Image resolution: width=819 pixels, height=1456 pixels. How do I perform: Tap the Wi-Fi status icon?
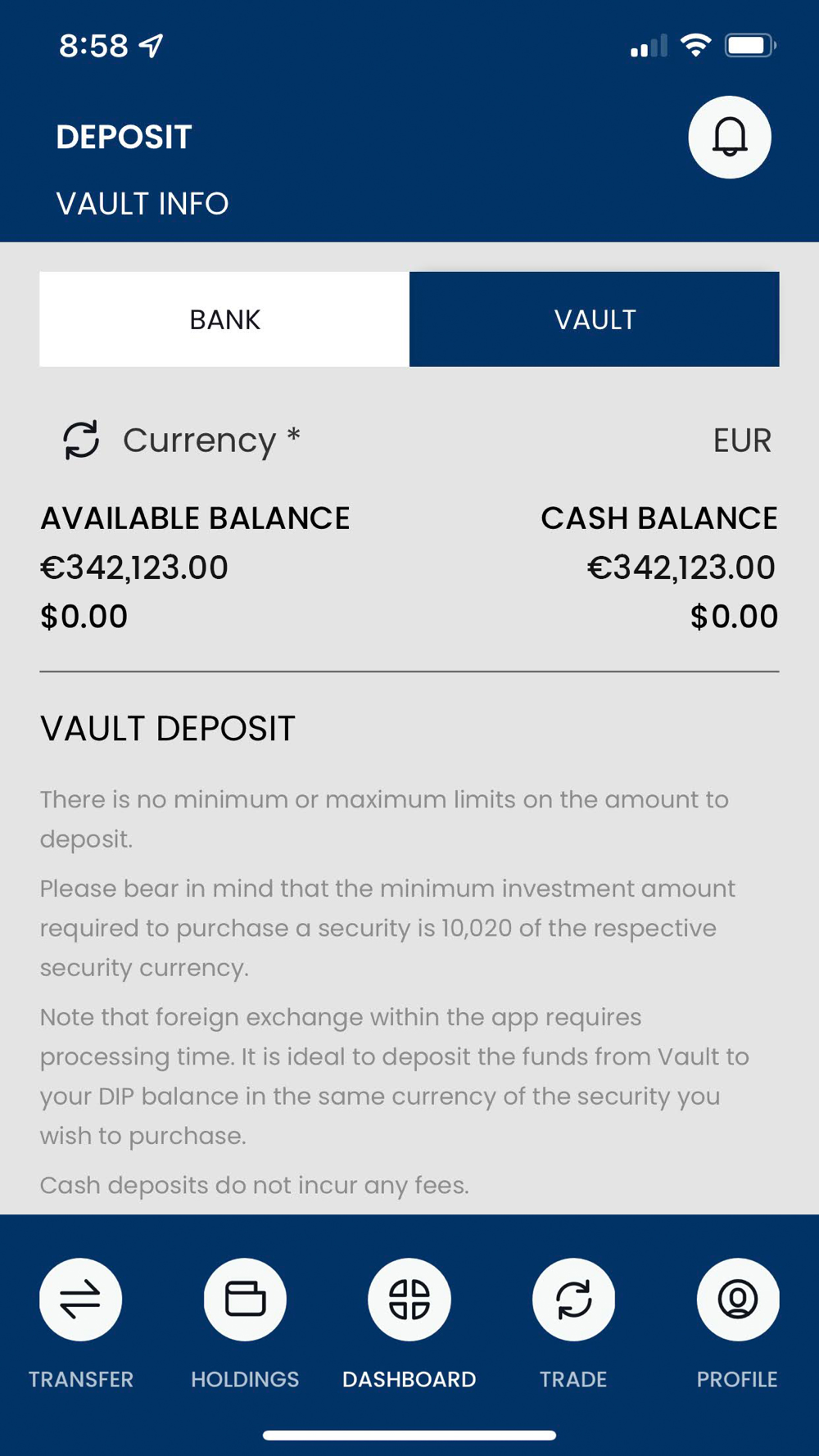[695, 45]
